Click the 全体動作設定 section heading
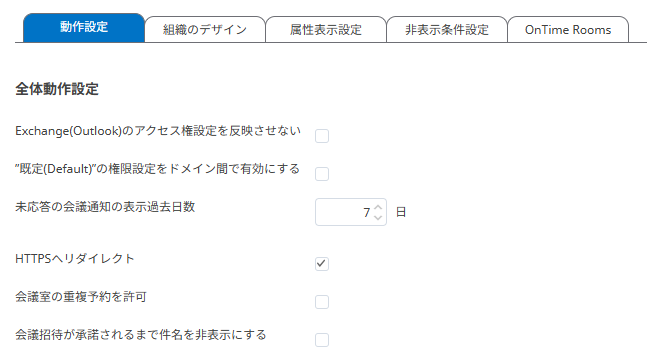Image resolution: width=647 pixels, height=362 pixels. pos(57,89)
